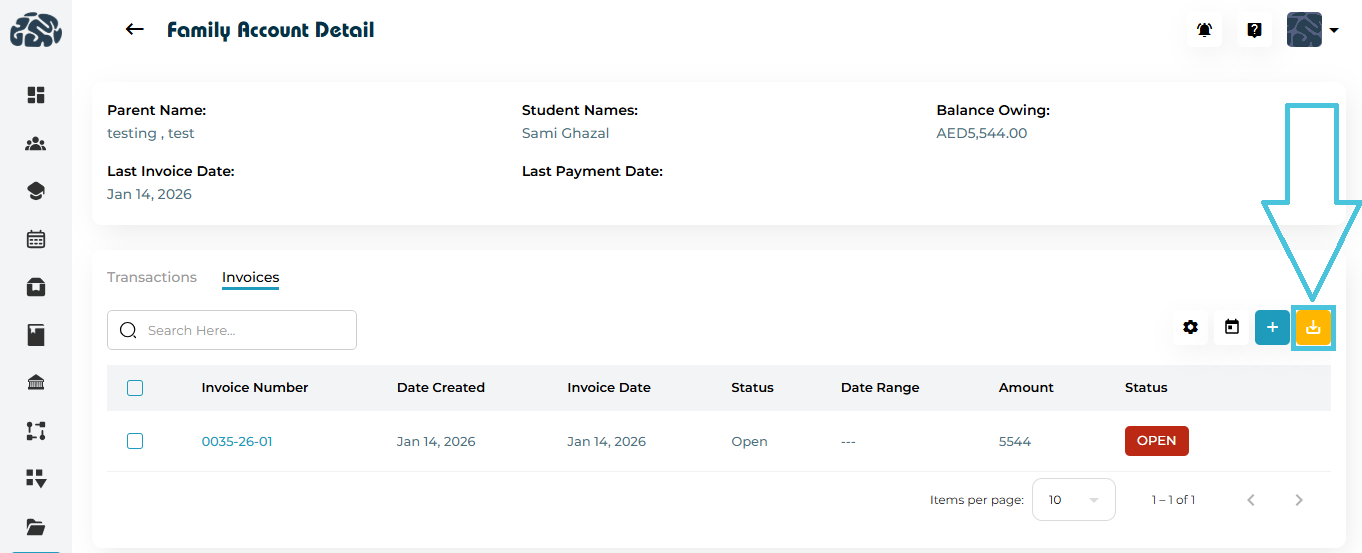
Task: Click the blue plus add invoice button
Action: [x=1272, y=327]
